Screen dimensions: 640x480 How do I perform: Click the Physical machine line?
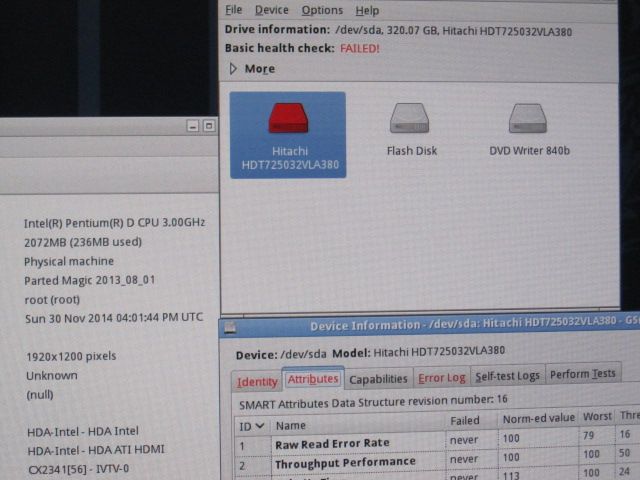[x=69, y=261]
